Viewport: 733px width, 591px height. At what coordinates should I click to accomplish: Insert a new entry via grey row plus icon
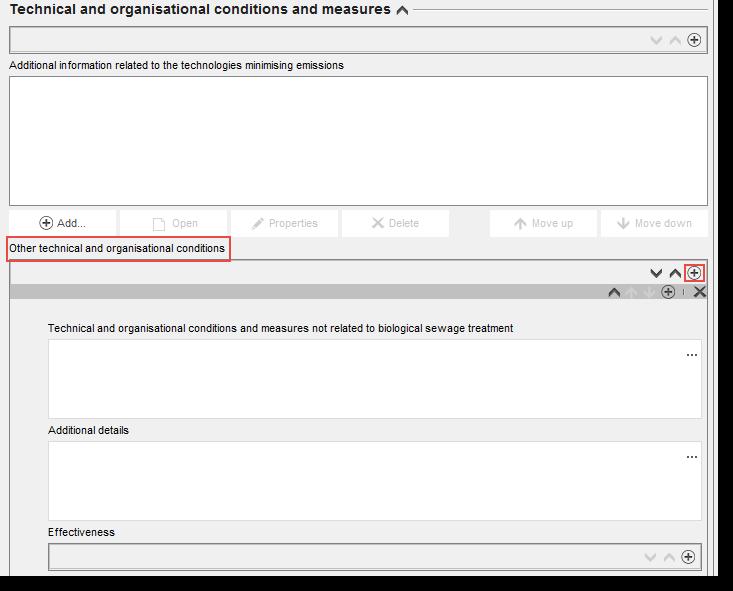point(668,292)
